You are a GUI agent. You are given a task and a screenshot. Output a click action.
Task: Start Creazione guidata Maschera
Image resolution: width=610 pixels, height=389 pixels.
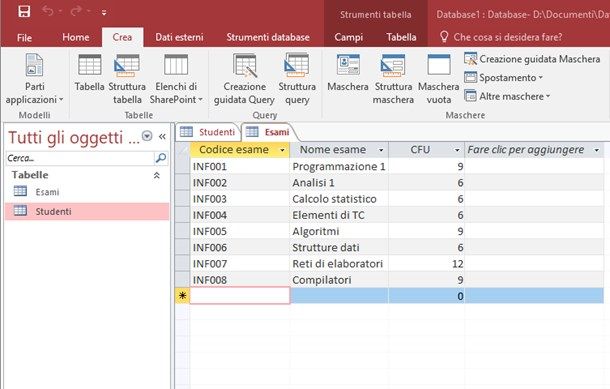tap(532, 59)
